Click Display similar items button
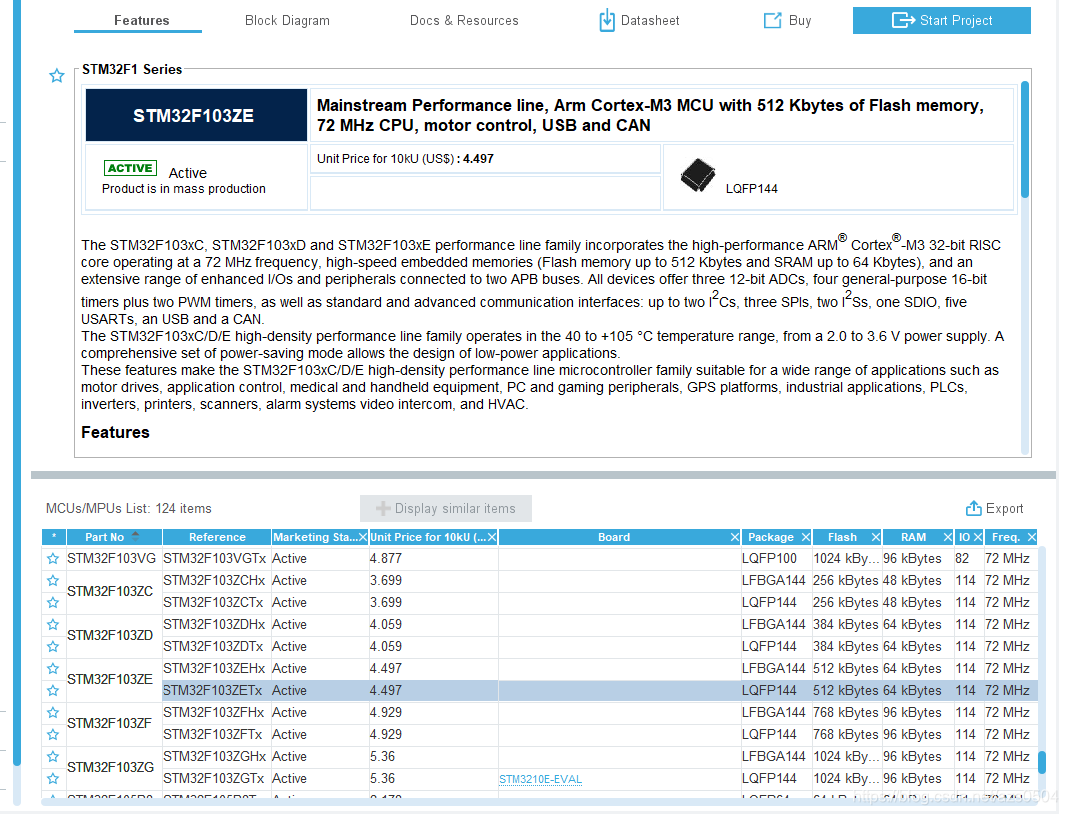The image size is (1068, 815). [445, 509]
